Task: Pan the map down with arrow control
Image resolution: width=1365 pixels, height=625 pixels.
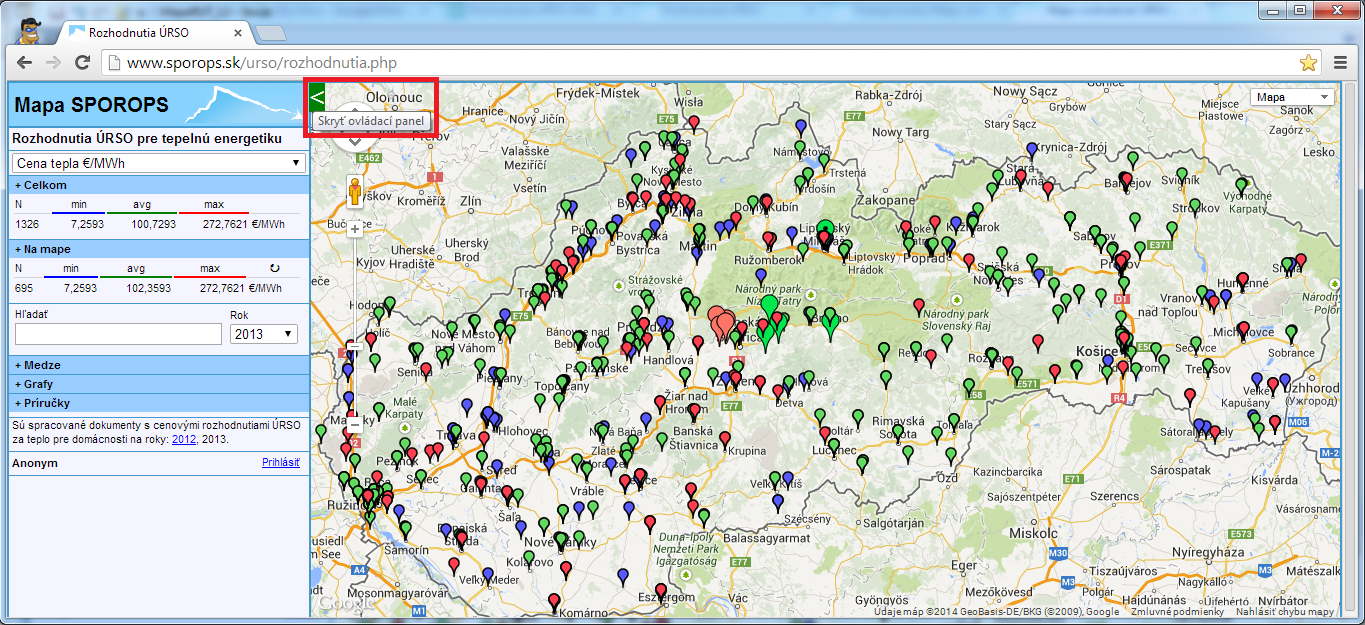Action: point(354,142)
